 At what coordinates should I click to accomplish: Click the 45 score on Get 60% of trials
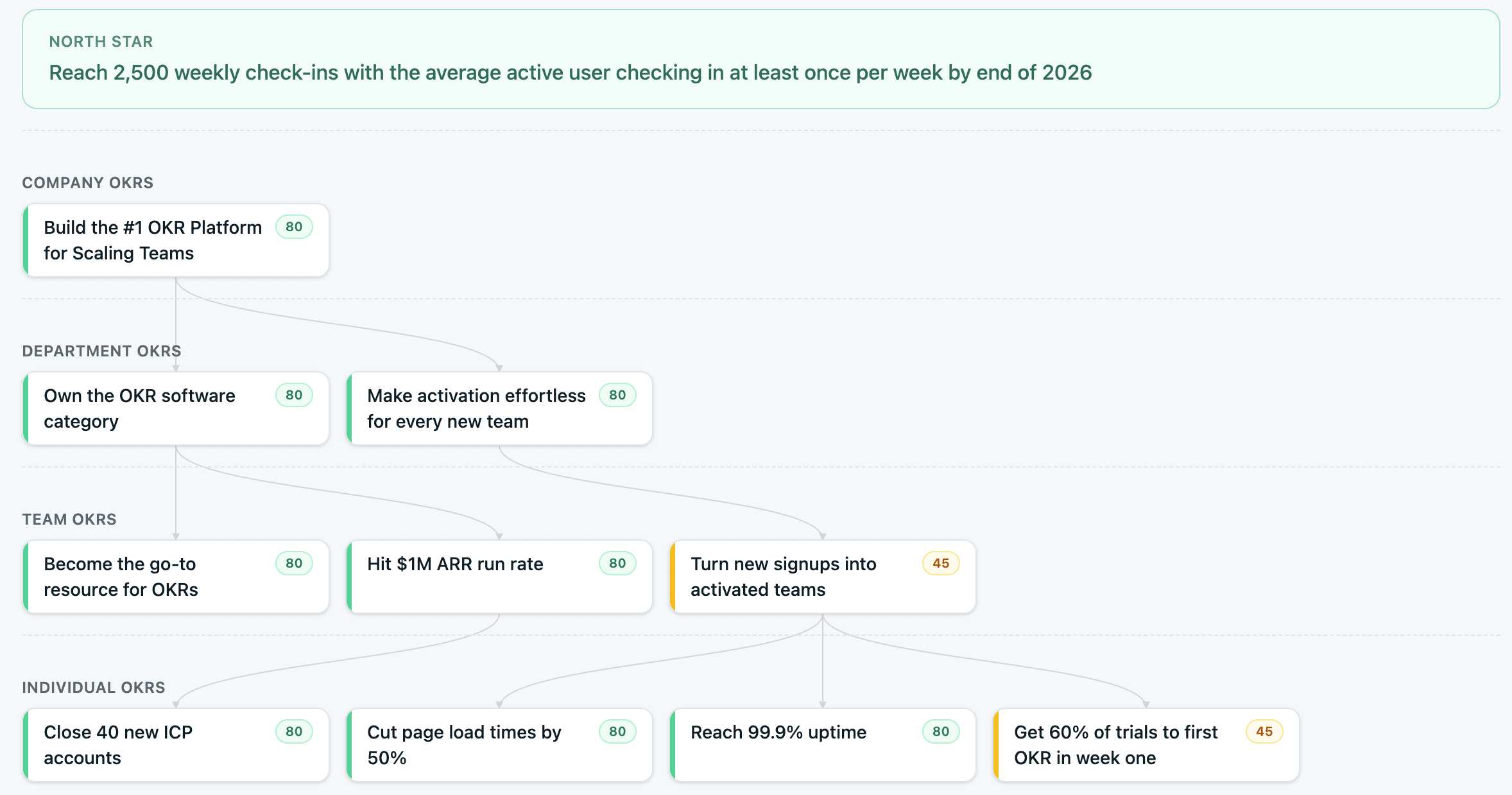coord(1264,731)
